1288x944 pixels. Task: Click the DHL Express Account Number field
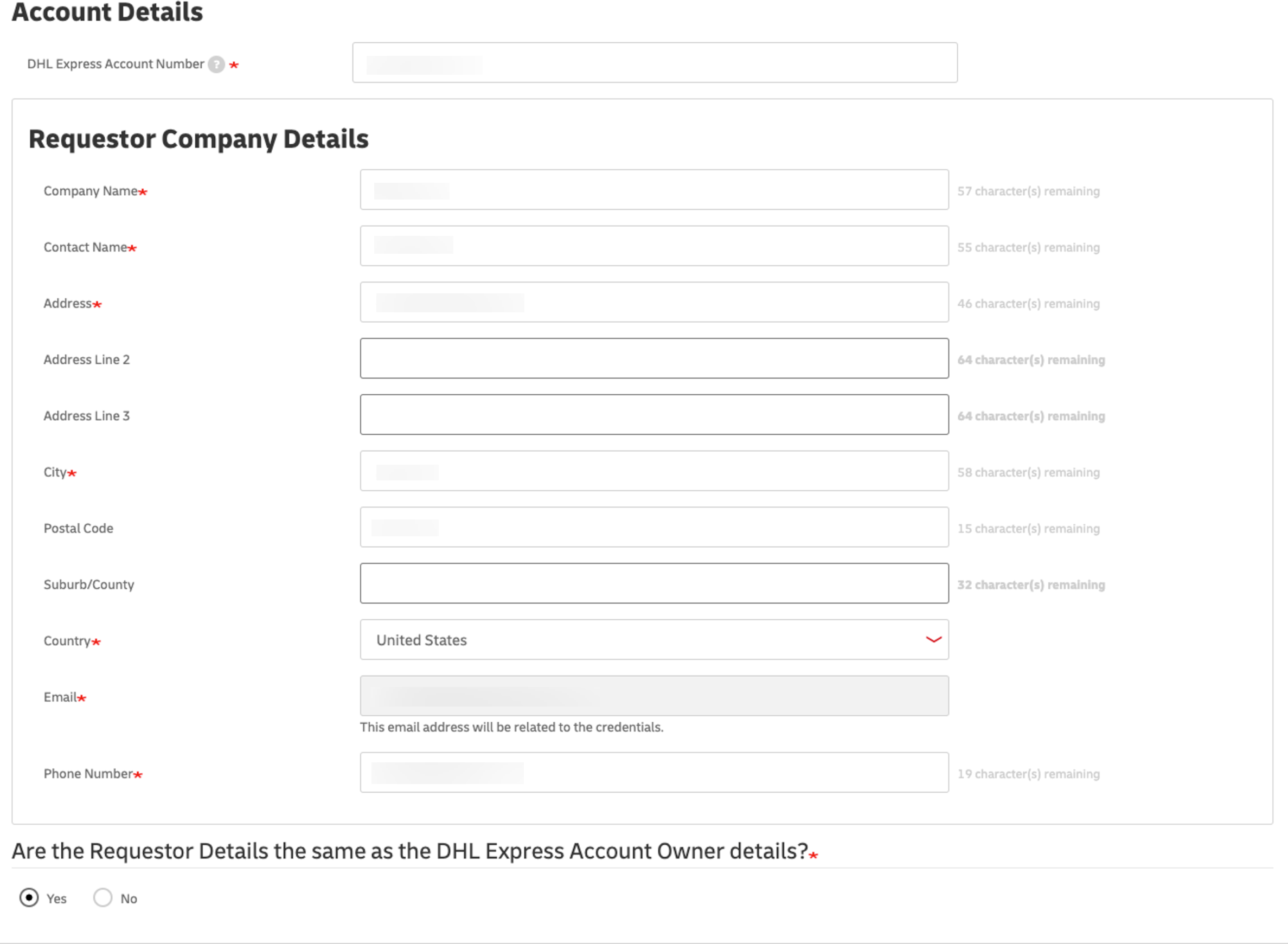(654, 62)
